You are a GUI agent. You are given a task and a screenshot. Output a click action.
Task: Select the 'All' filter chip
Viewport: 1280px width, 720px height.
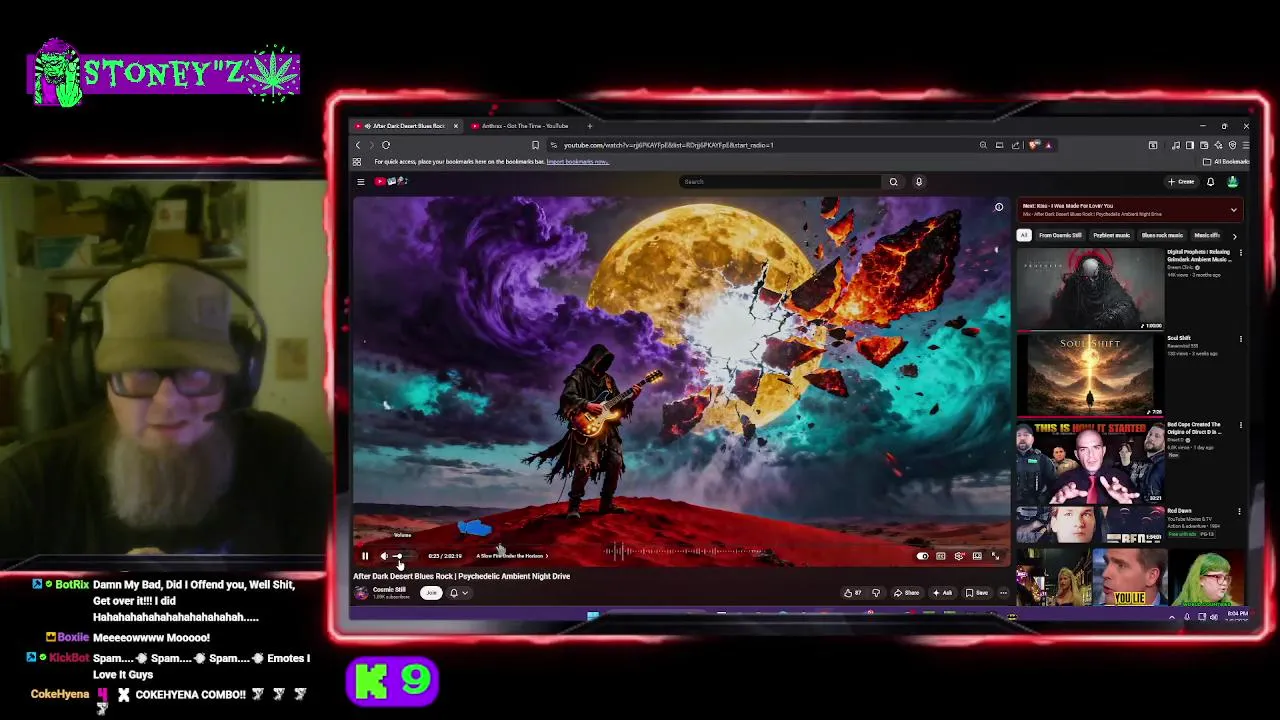(x=1024, y=235)
